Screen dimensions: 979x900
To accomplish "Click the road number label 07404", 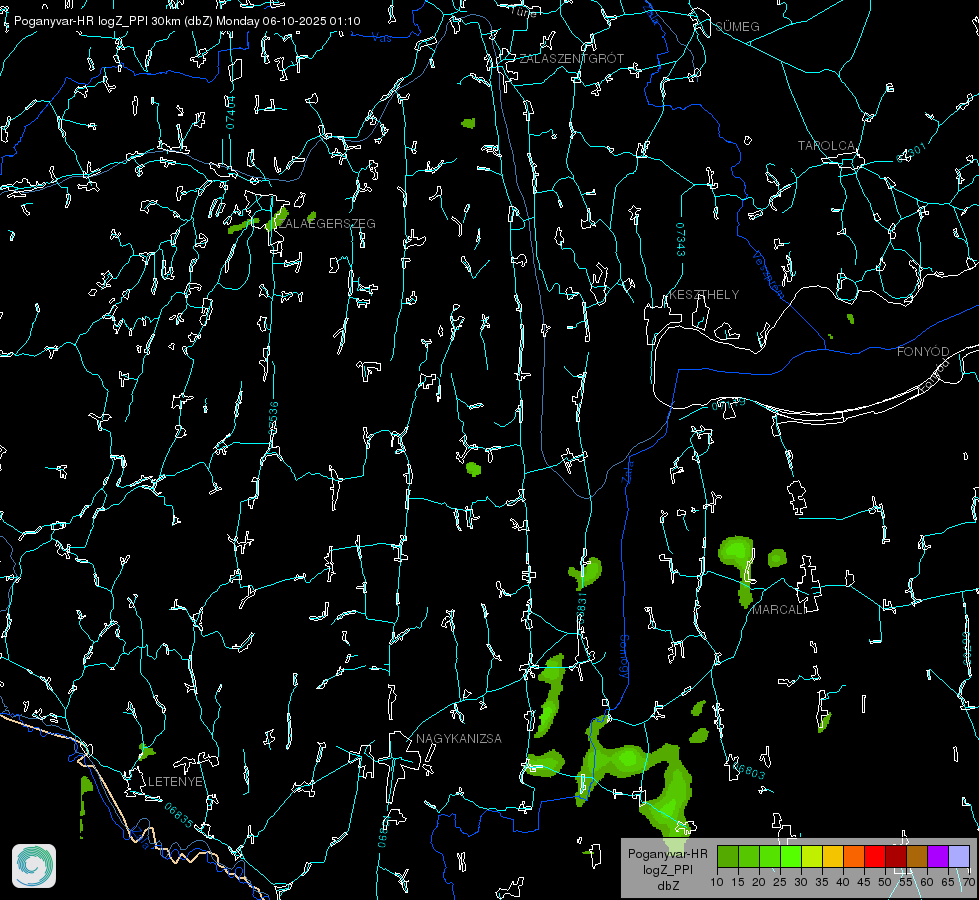I will click(x=231, y=113).
